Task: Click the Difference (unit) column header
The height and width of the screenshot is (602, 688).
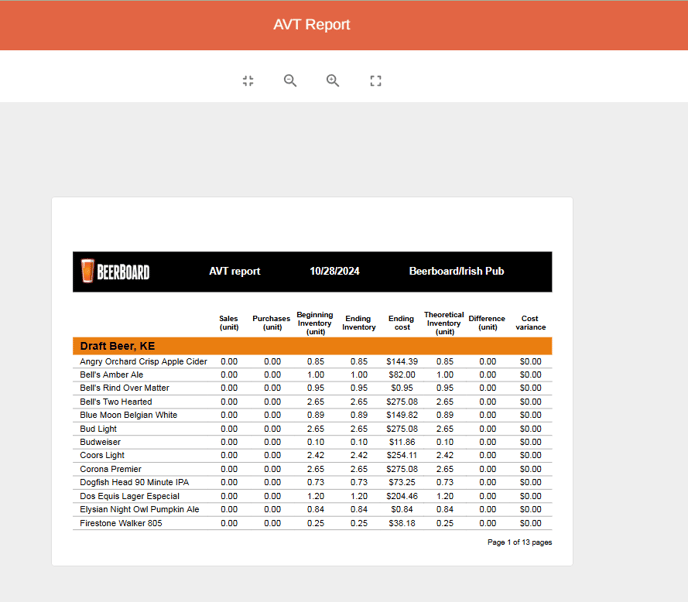Action: (x=487, y=323)
